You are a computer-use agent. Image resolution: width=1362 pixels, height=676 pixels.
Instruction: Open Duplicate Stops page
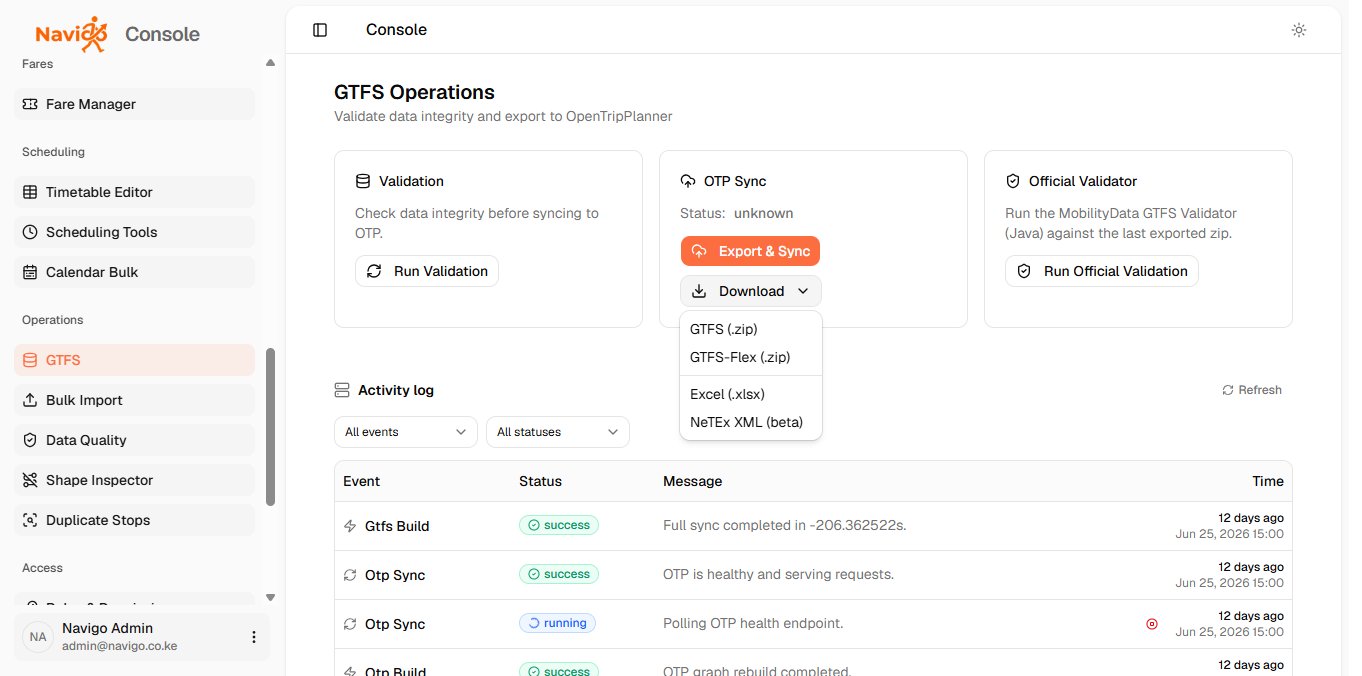tap(134, 520)
